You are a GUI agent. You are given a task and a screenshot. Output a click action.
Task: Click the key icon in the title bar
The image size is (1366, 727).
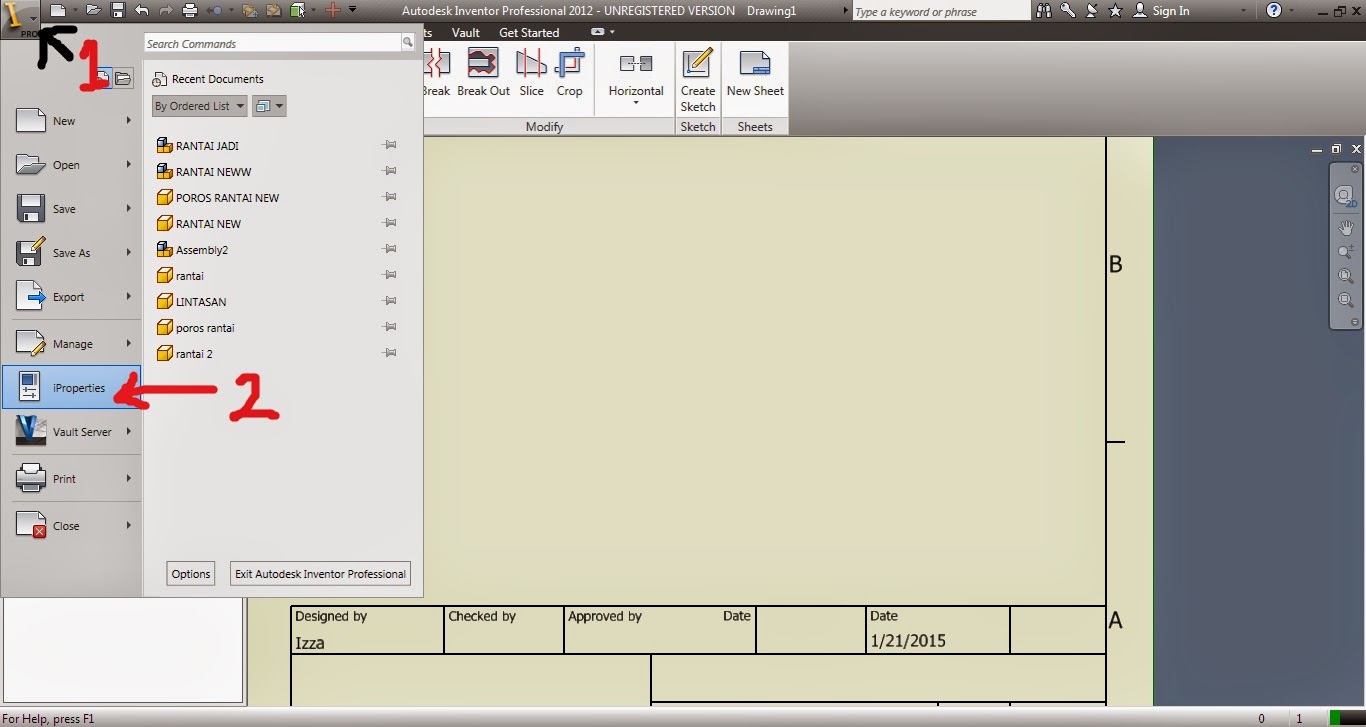point(1068,10)
